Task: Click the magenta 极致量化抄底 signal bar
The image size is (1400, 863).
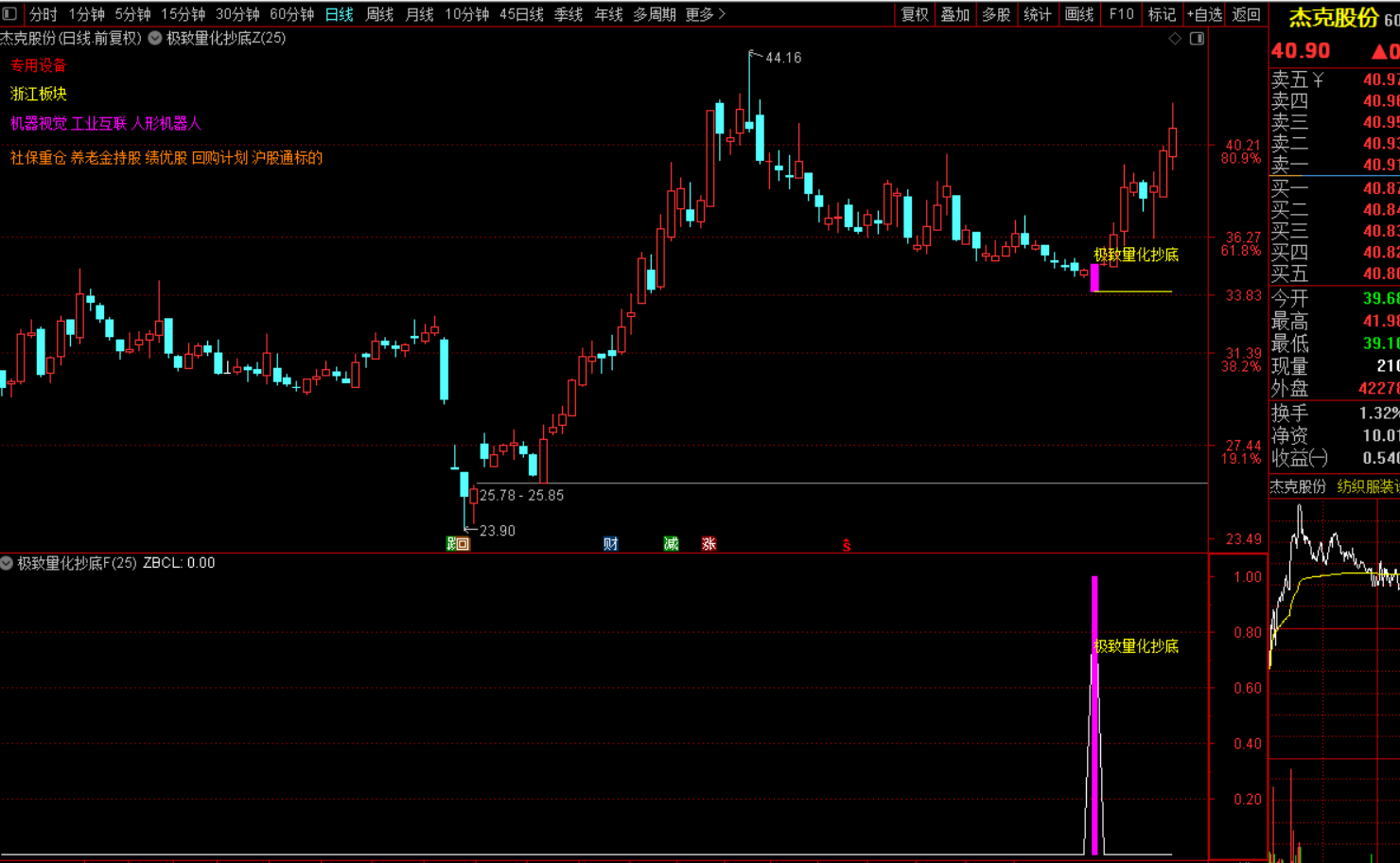Action: point(1094,714)
